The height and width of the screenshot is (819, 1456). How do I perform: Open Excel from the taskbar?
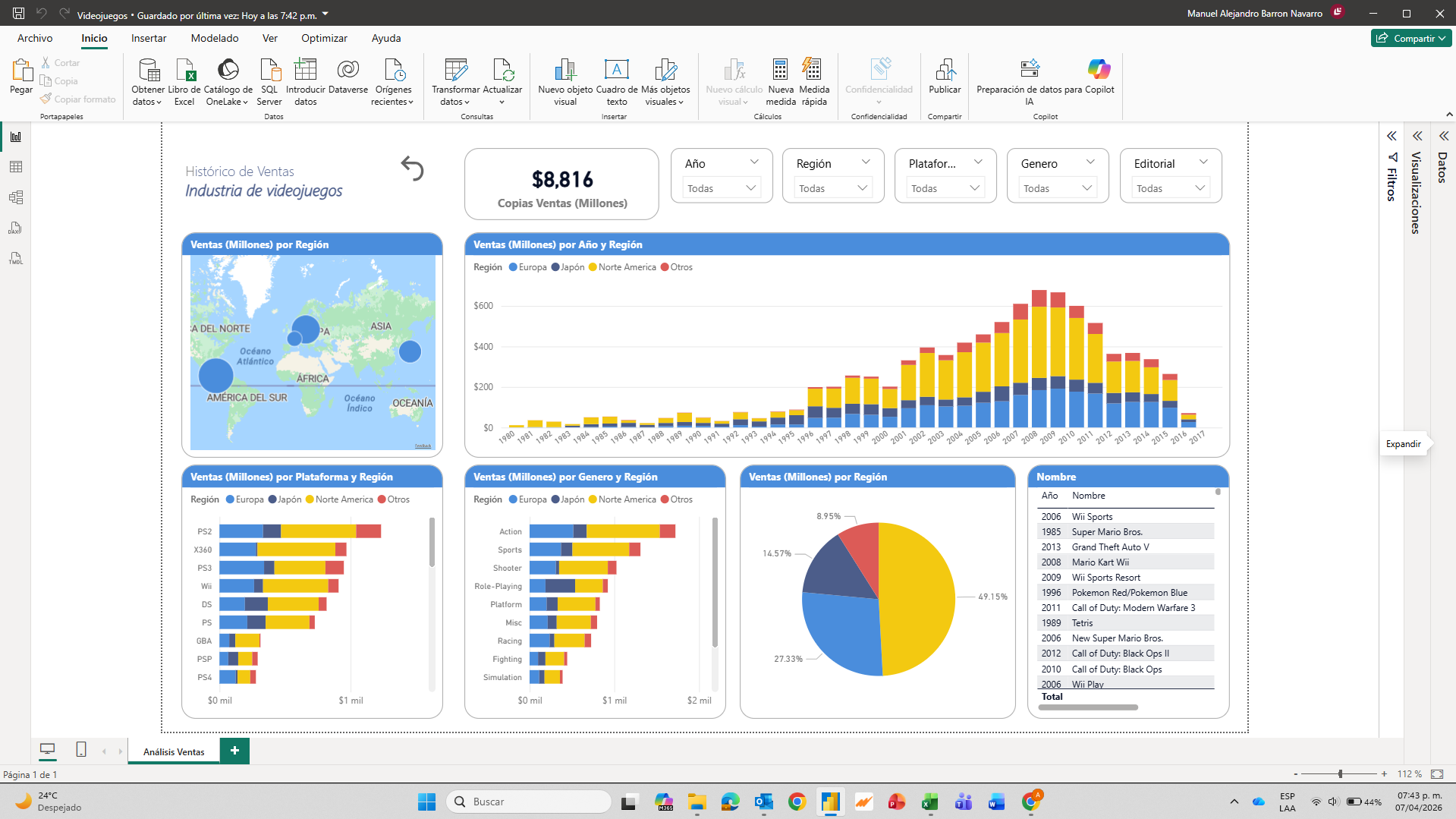(x=930, y=802)
